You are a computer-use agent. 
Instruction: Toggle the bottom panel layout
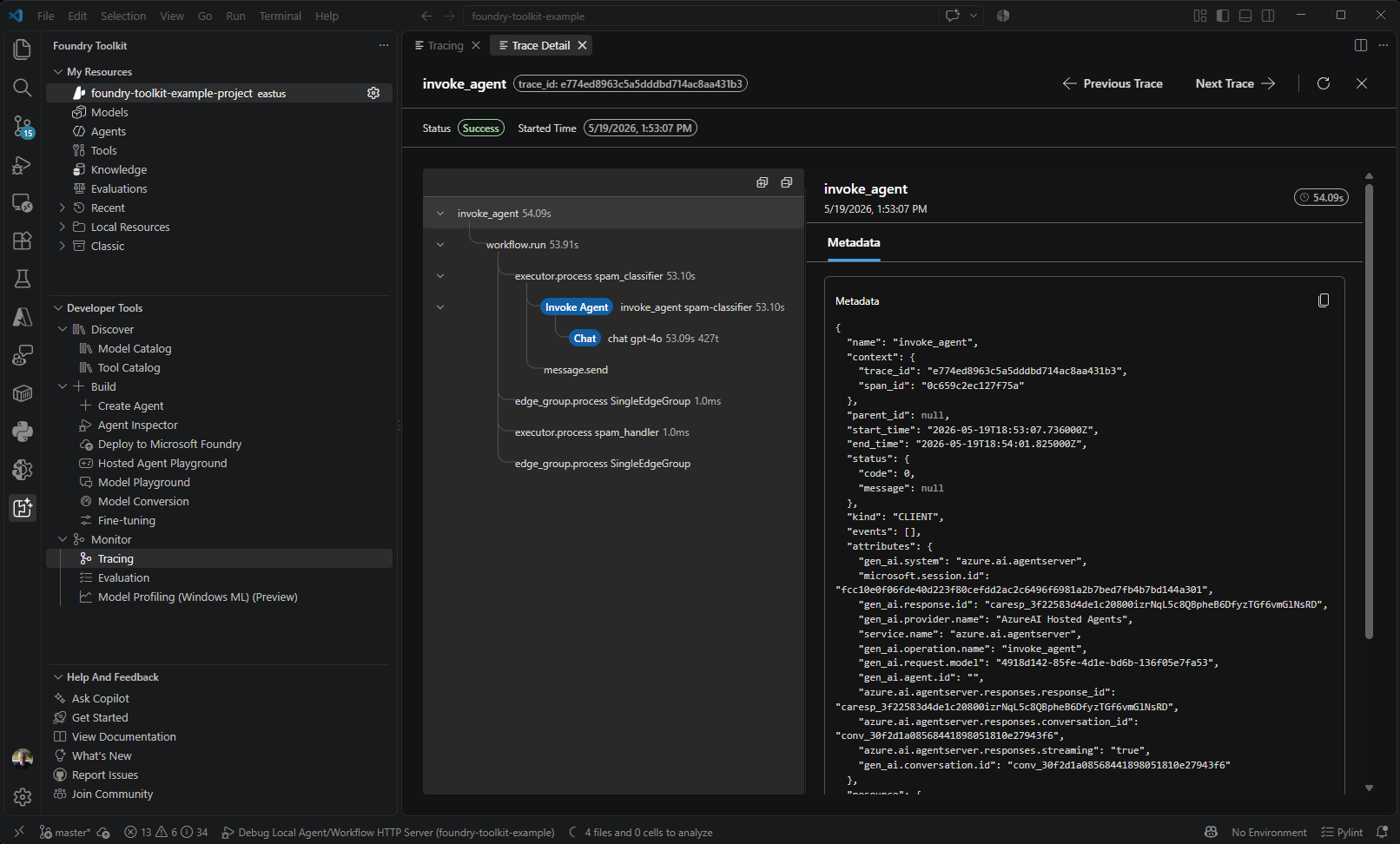[1245, 16]
